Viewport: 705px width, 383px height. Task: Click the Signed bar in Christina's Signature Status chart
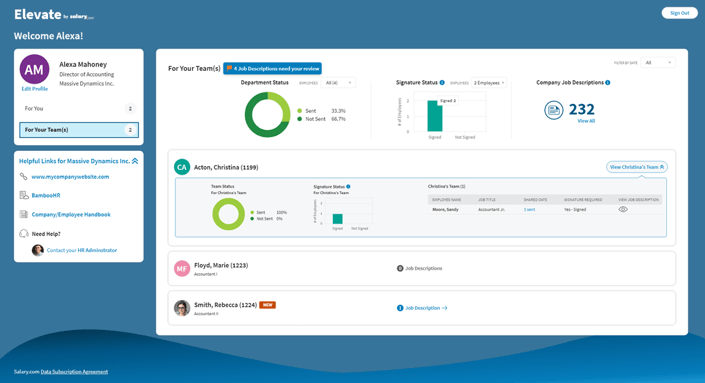(338, 219)
